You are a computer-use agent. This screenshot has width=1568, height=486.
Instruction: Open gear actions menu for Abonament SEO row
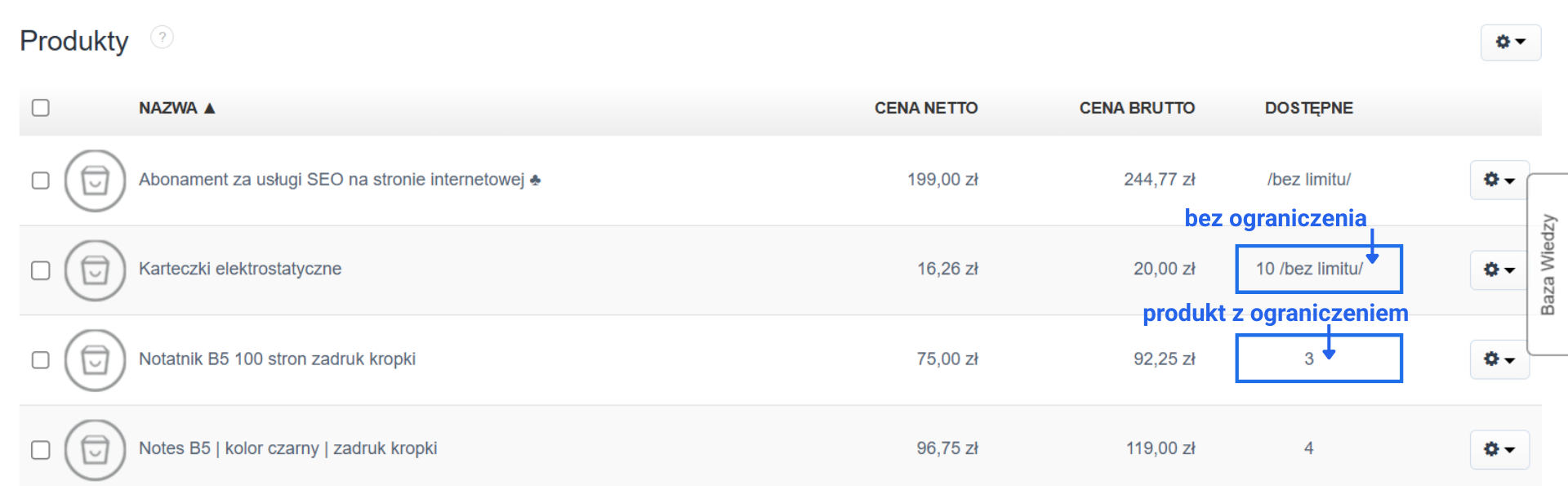(x=1499, y=180)
